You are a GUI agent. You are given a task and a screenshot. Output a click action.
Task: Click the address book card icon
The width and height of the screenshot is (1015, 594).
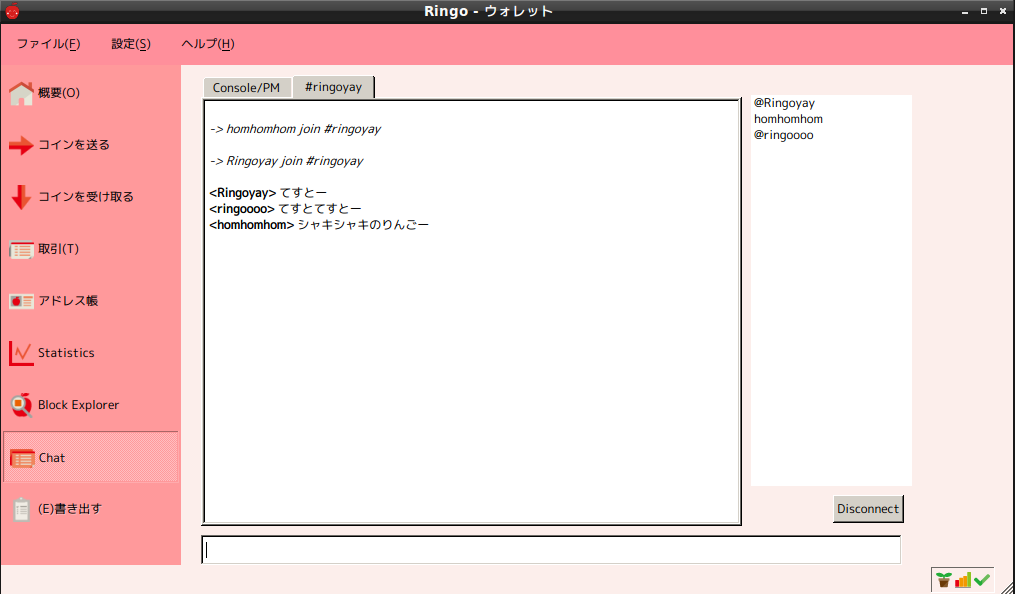[21, 301]
